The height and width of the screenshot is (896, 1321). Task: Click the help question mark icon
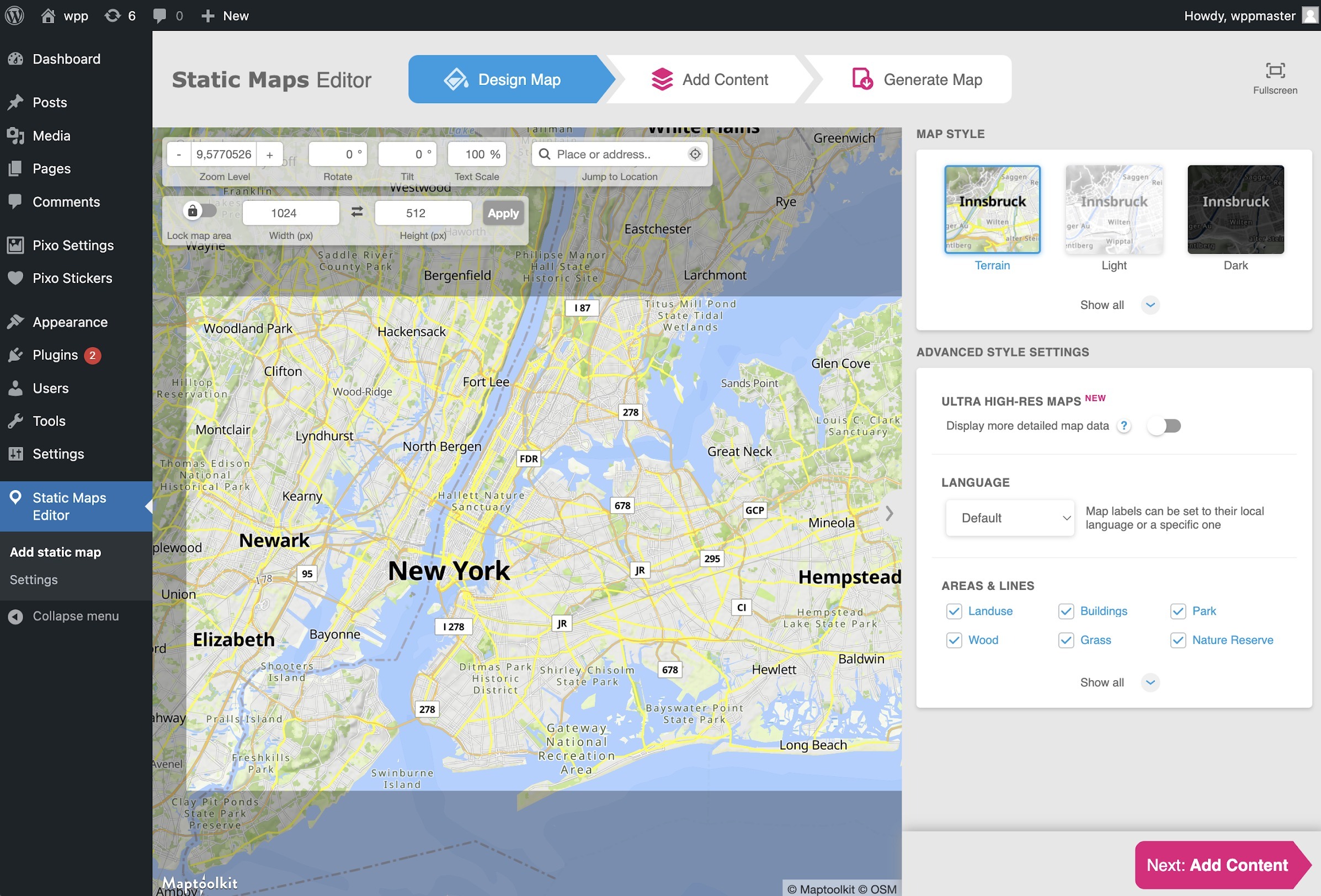(1123, 425)
